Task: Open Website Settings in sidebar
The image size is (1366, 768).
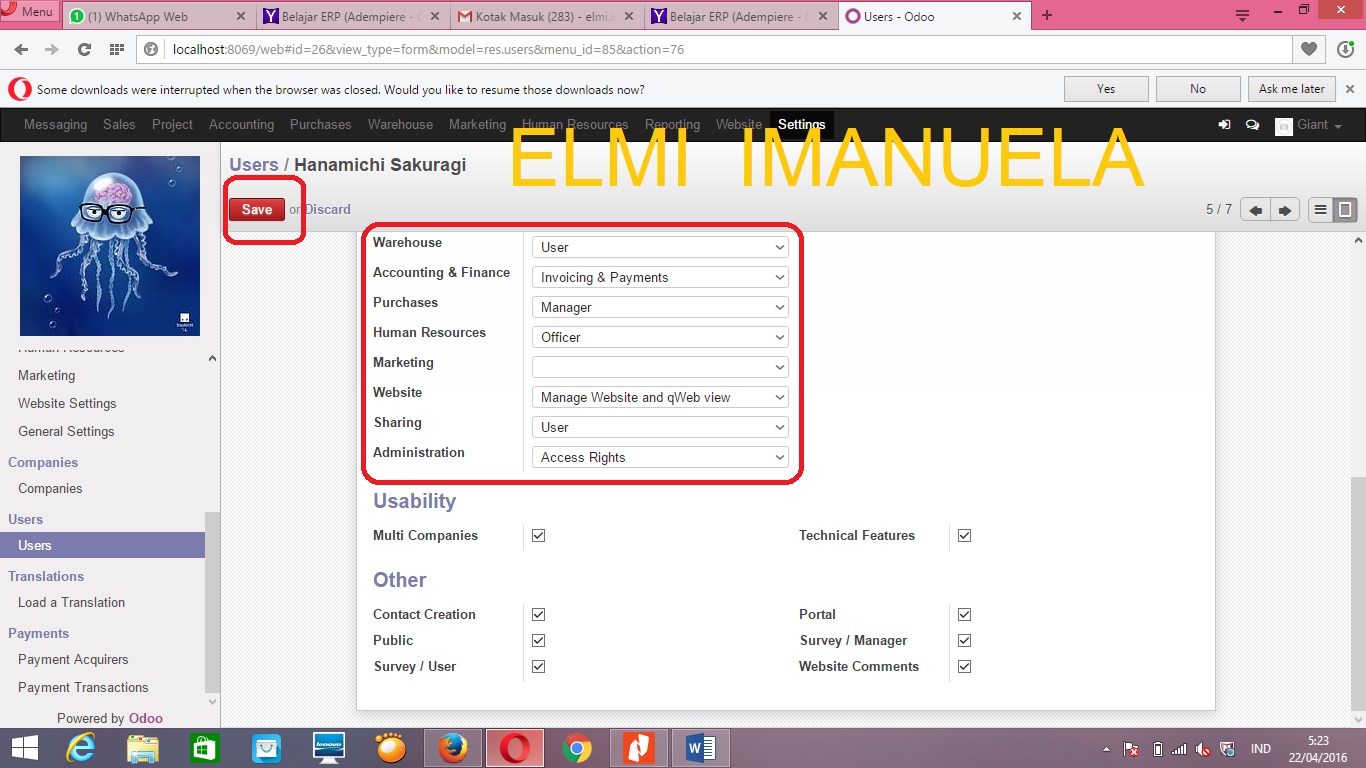Action: coord(67,404)
